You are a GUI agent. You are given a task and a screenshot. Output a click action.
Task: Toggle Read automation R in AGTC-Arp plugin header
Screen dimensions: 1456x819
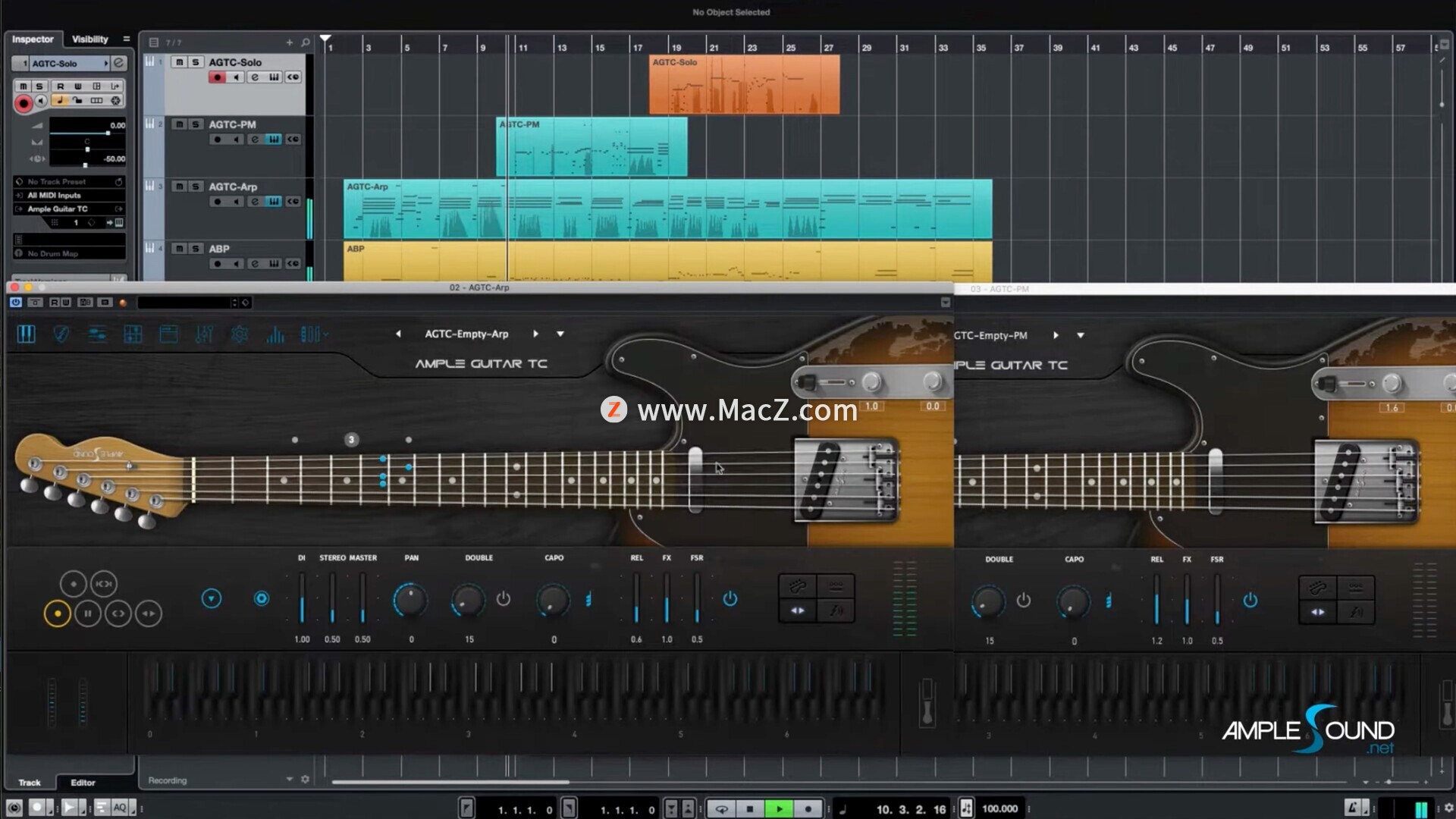pos(55,303)
